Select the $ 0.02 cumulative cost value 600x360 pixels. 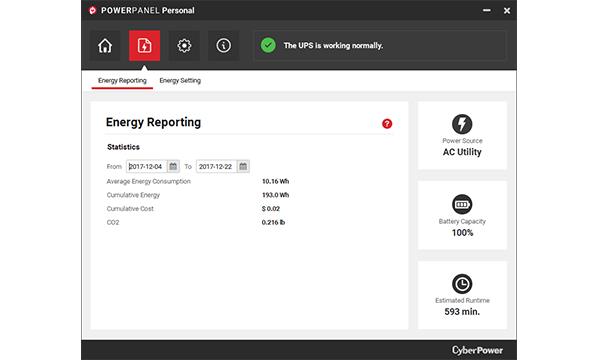click(x=271, y=209)
